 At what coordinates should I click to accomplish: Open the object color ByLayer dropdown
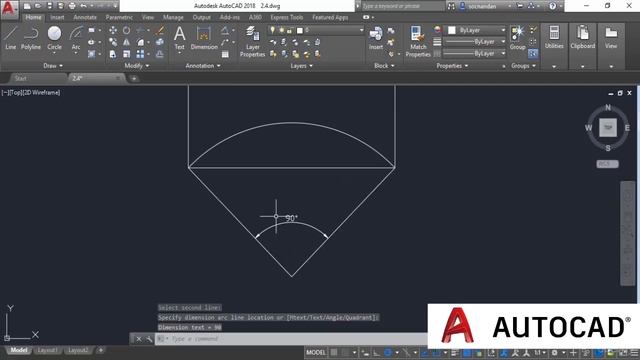[x=476, y=30]
